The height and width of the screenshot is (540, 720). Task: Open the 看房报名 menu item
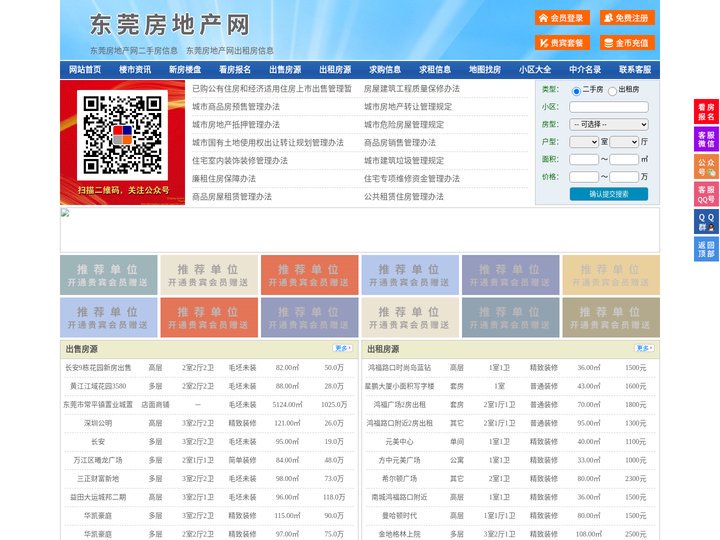coord(235,70)
